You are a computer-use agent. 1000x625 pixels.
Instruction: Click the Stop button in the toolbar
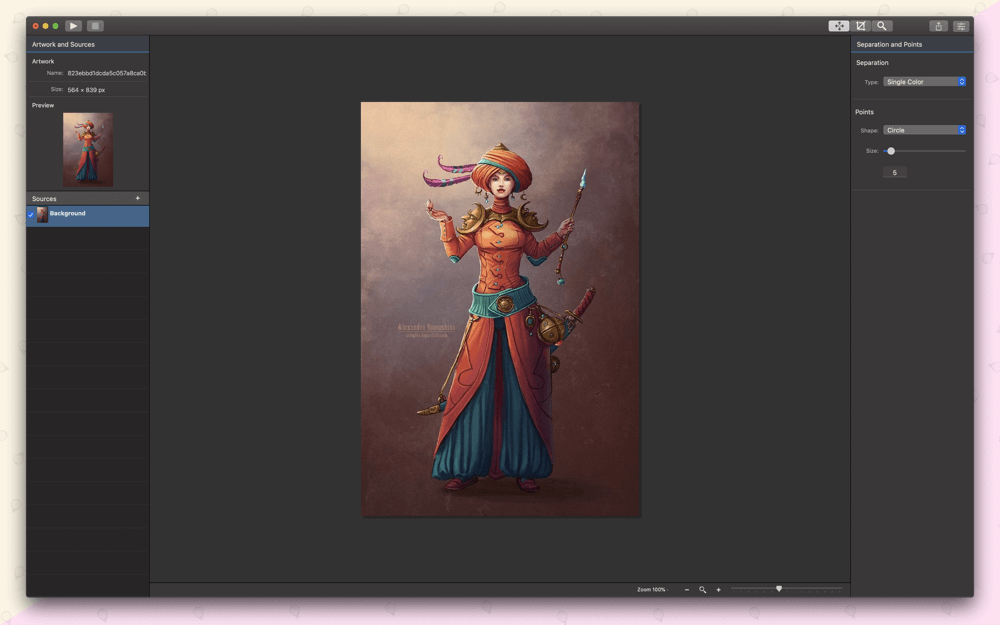95,26
